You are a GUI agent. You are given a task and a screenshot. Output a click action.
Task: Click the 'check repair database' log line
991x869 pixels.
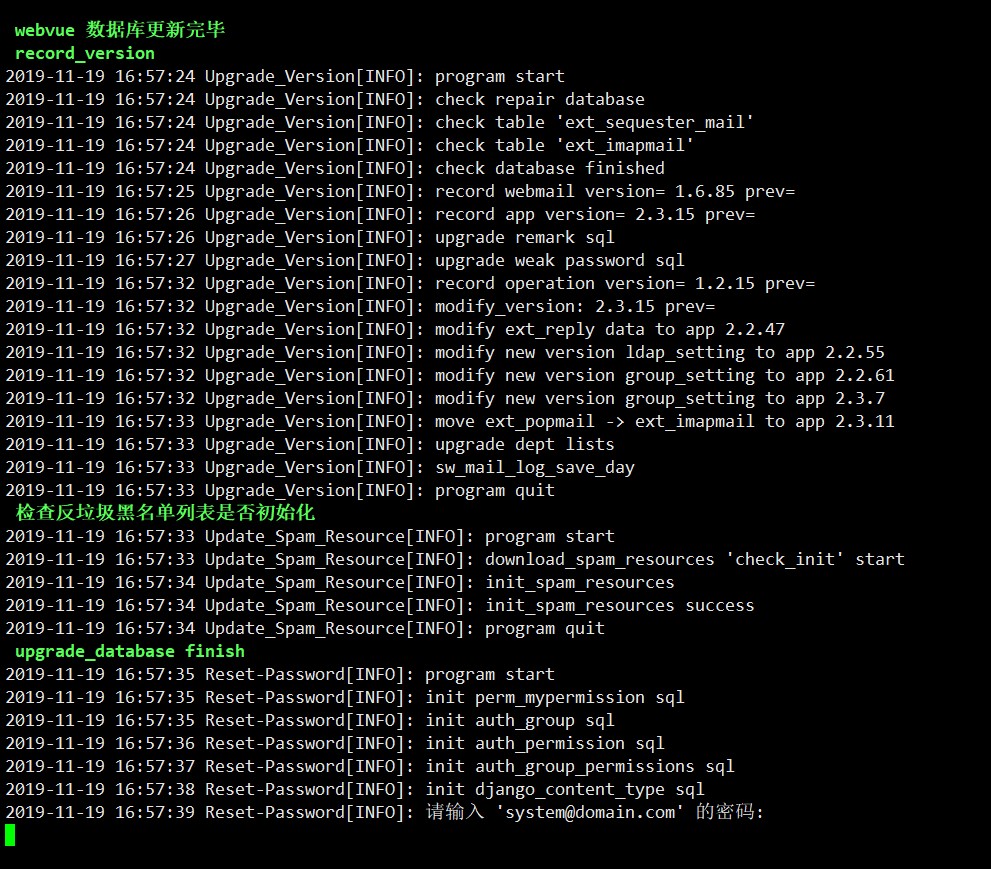click(539, 99)
